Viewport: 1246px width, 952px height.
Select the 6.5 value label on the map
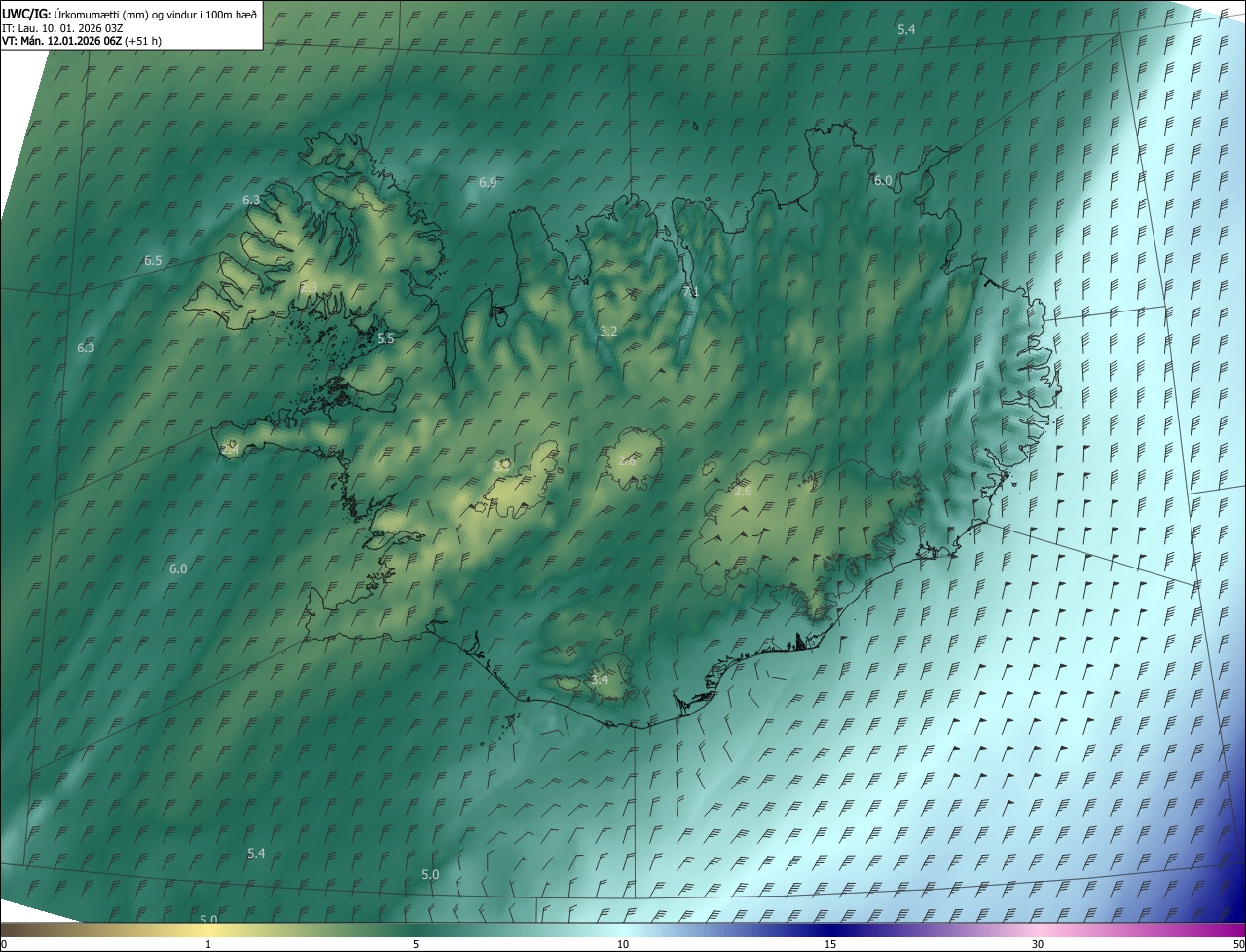pos(153,261)
